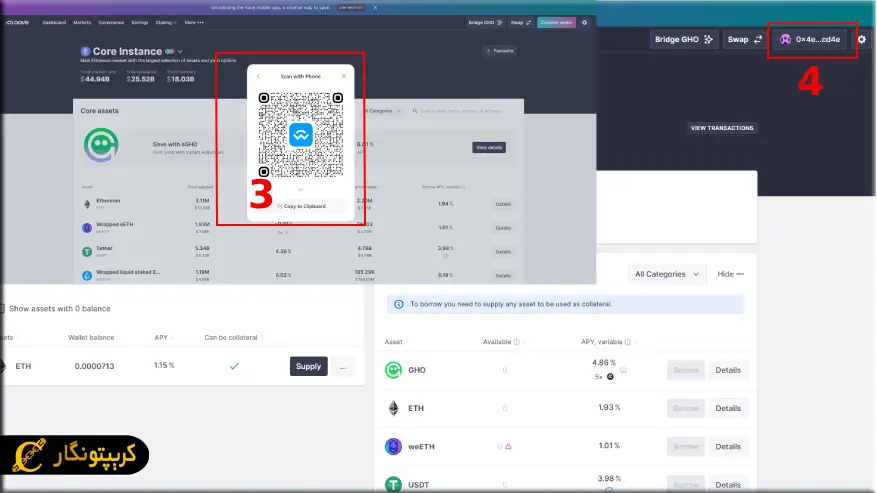This screenshot has height=493, width=877.
Task: Click the Aave logo in the inset page
Action: (17, 22)
